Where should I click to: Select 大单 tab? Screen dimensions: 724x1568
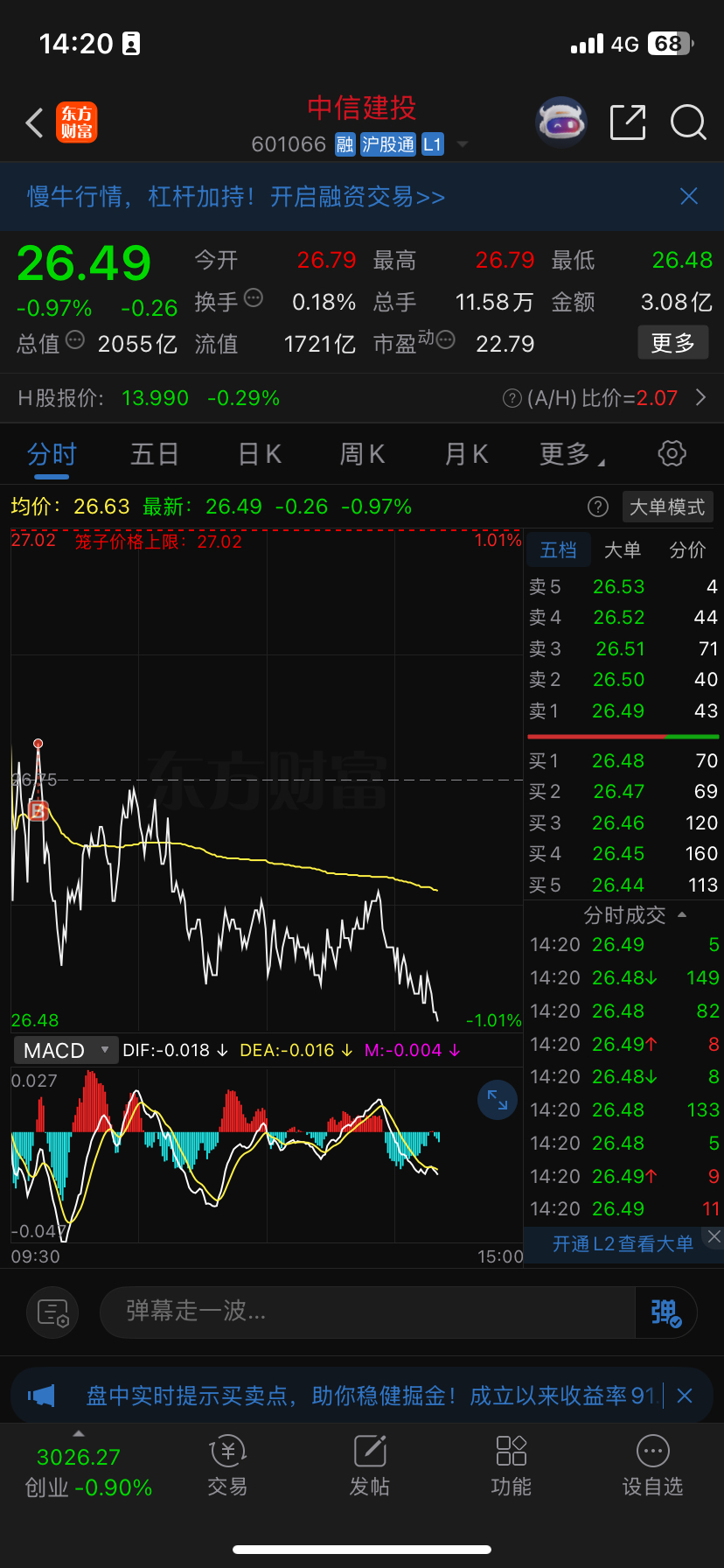click(x=623, y=550)
